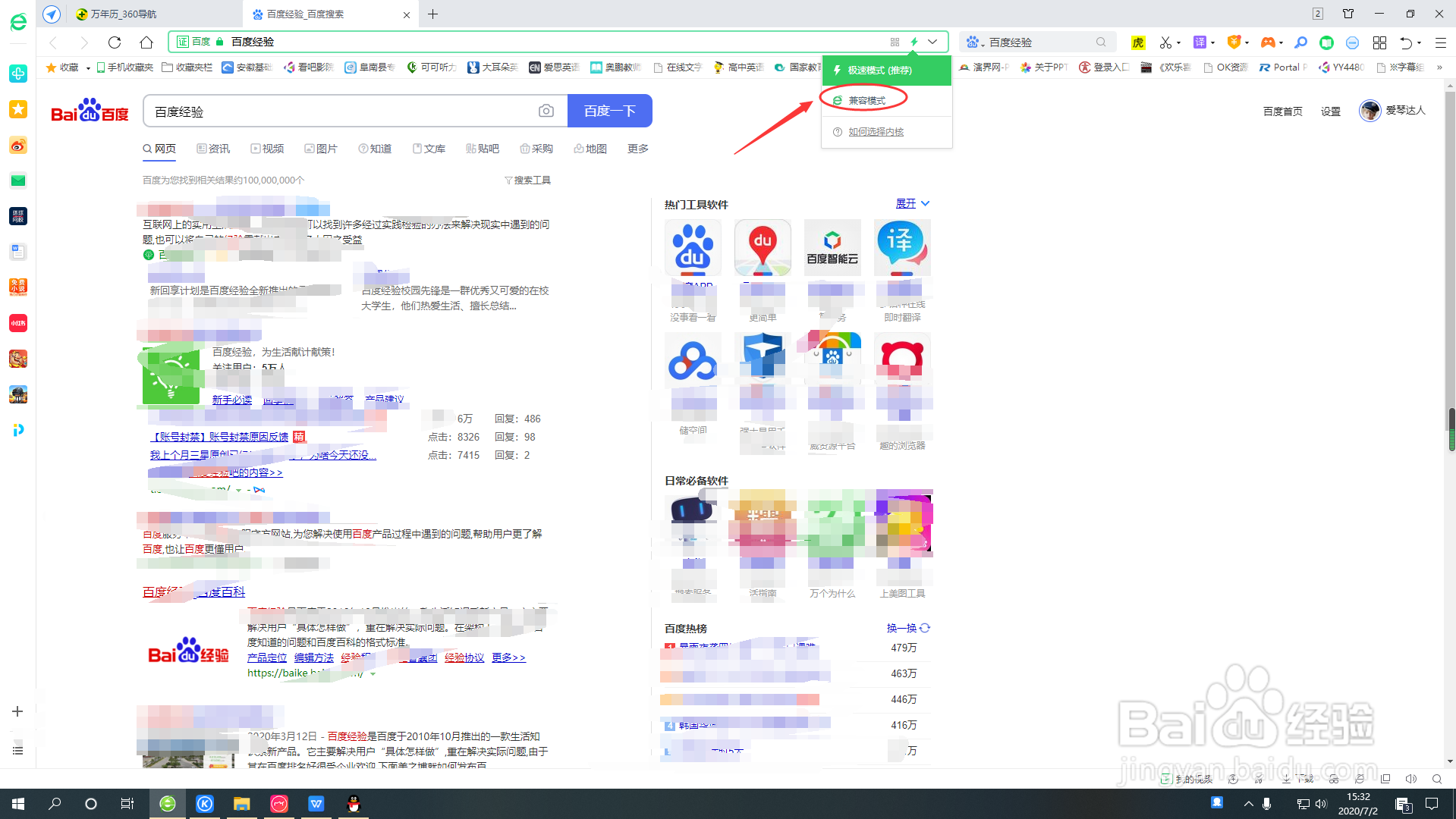Open the game controller extension icon

1268,42
